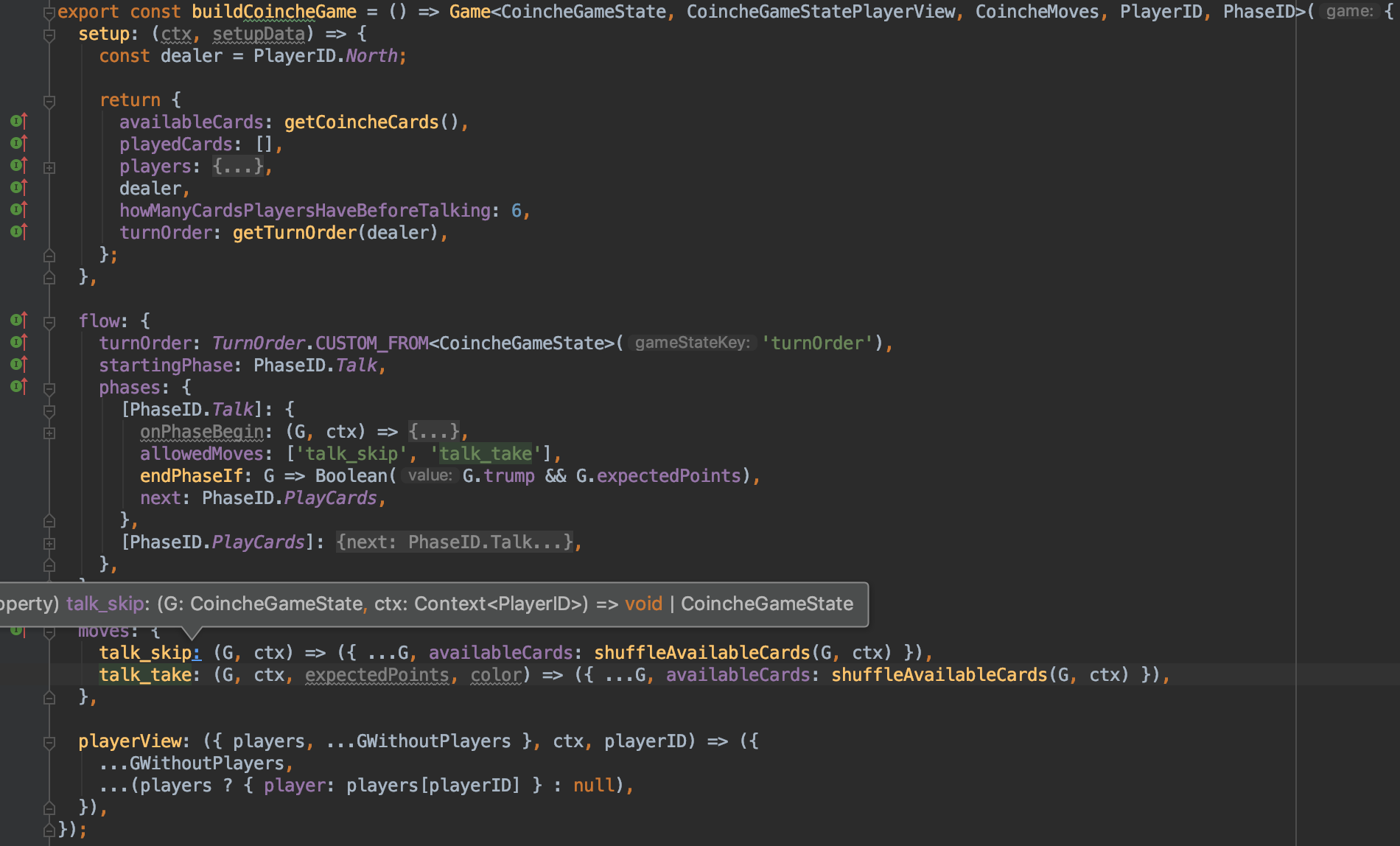
Task: Click the gutter icon beside players line
Action: 18,165
